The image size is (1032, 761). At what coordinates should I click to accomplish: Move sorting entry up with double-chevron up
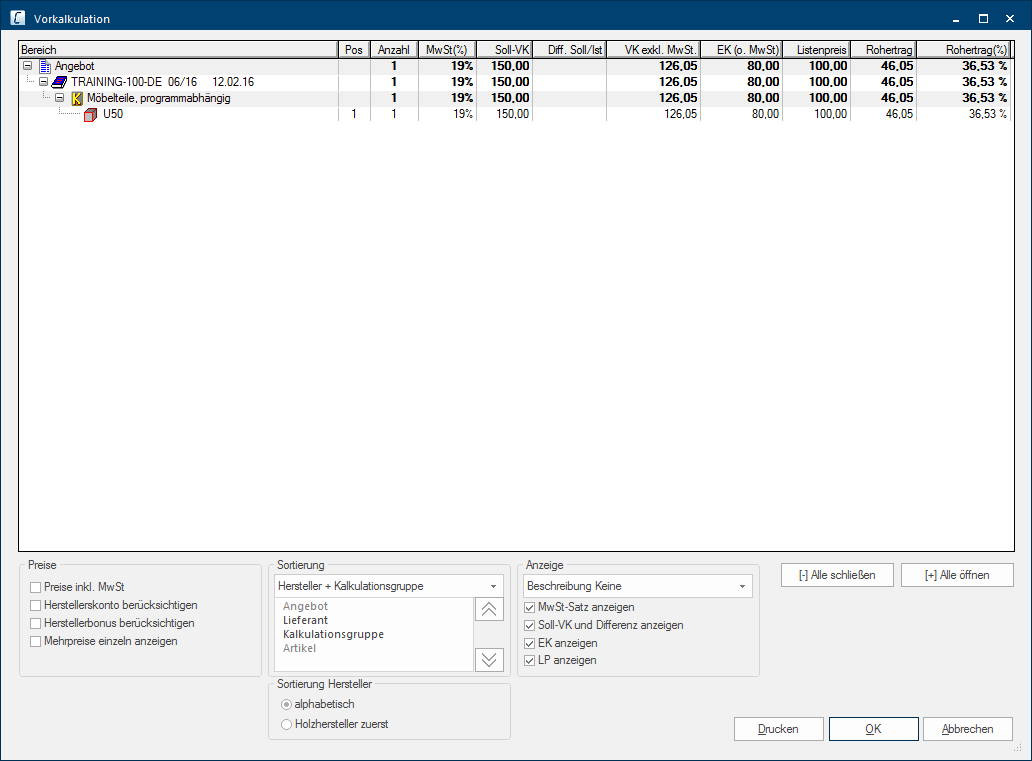pos(489,609)
